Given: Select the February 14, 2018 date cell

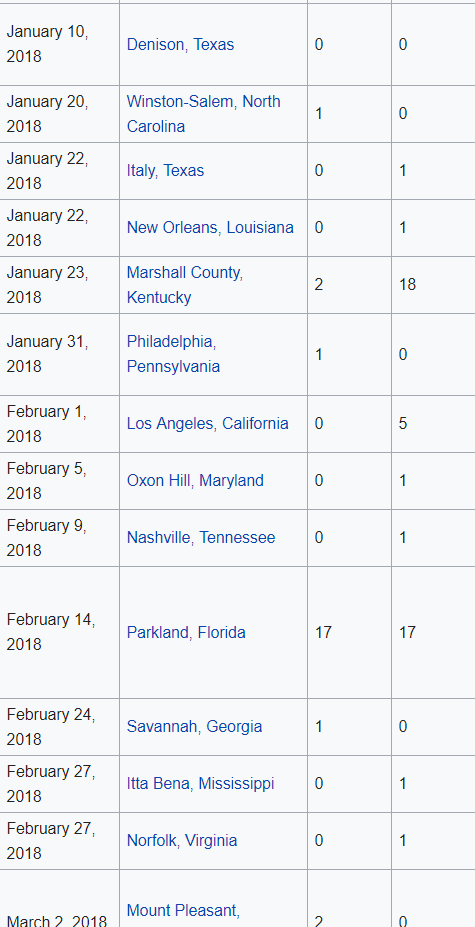Looking at the screenshot, I should (60, 633).
